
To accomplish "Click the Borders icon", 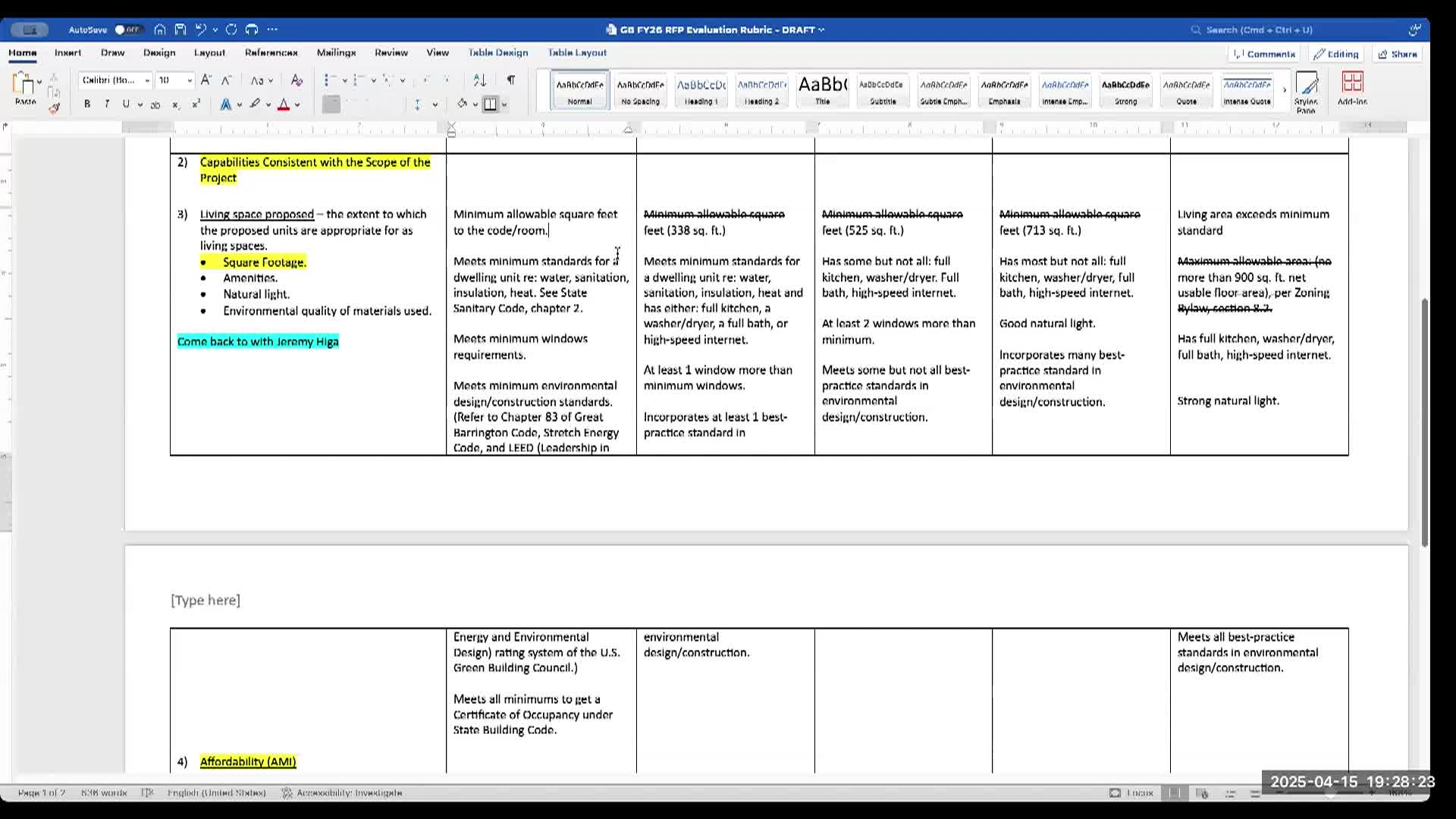I will (x=491, y=105).
